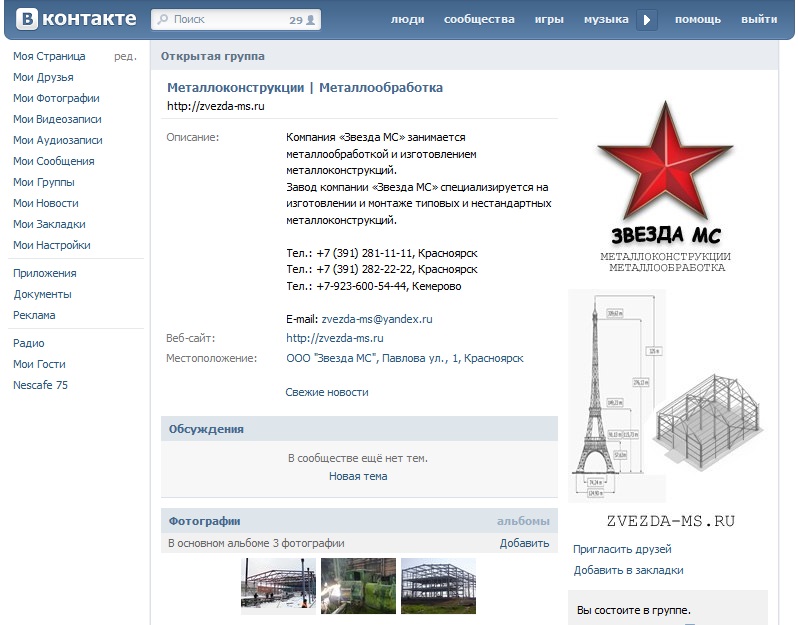Click the ред. edit link
The width and height of the screenshot is (798, 625).
125,56
